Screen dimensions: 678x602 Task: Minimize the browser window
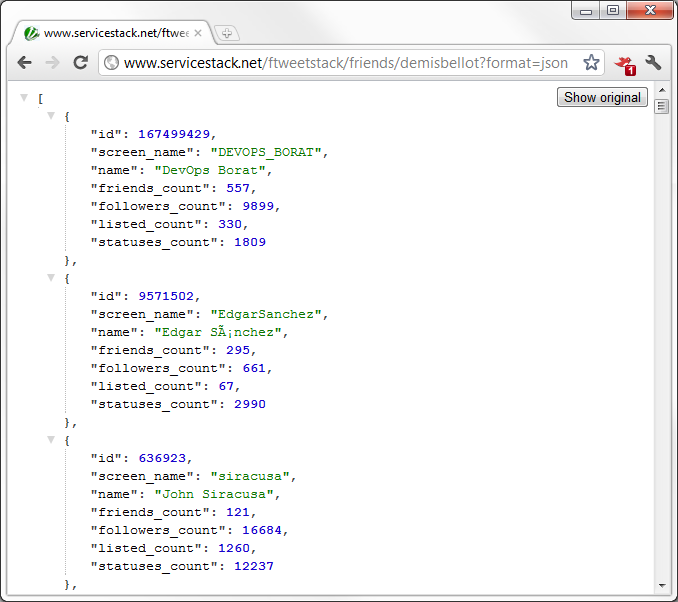tap(585, 11)
